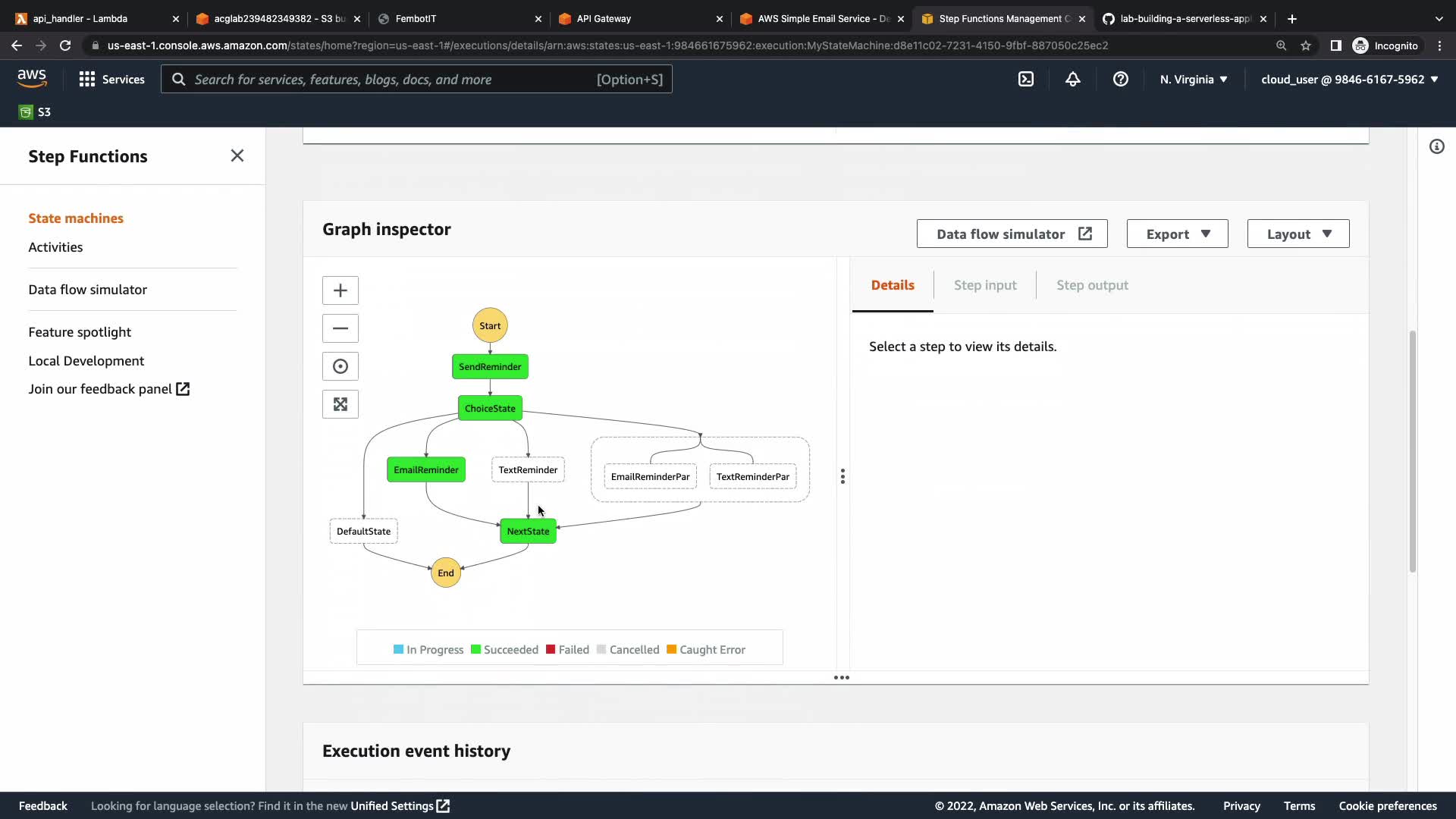Open the notifications bell
The width and height of the screenshot is (1456, 819).
(1072, 79)
